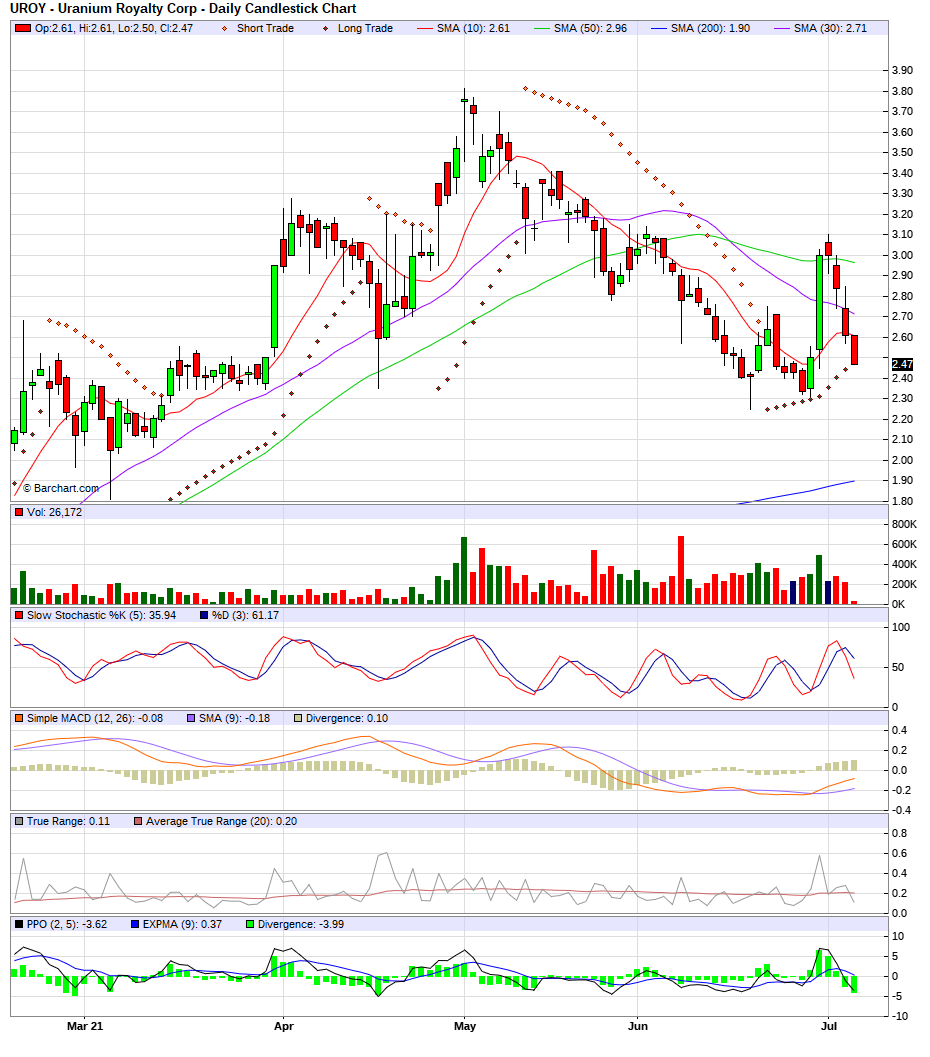Click the 'Short Trade' legend label
The height and width of the screenshot is (1057, 930).
pos(266,28)
